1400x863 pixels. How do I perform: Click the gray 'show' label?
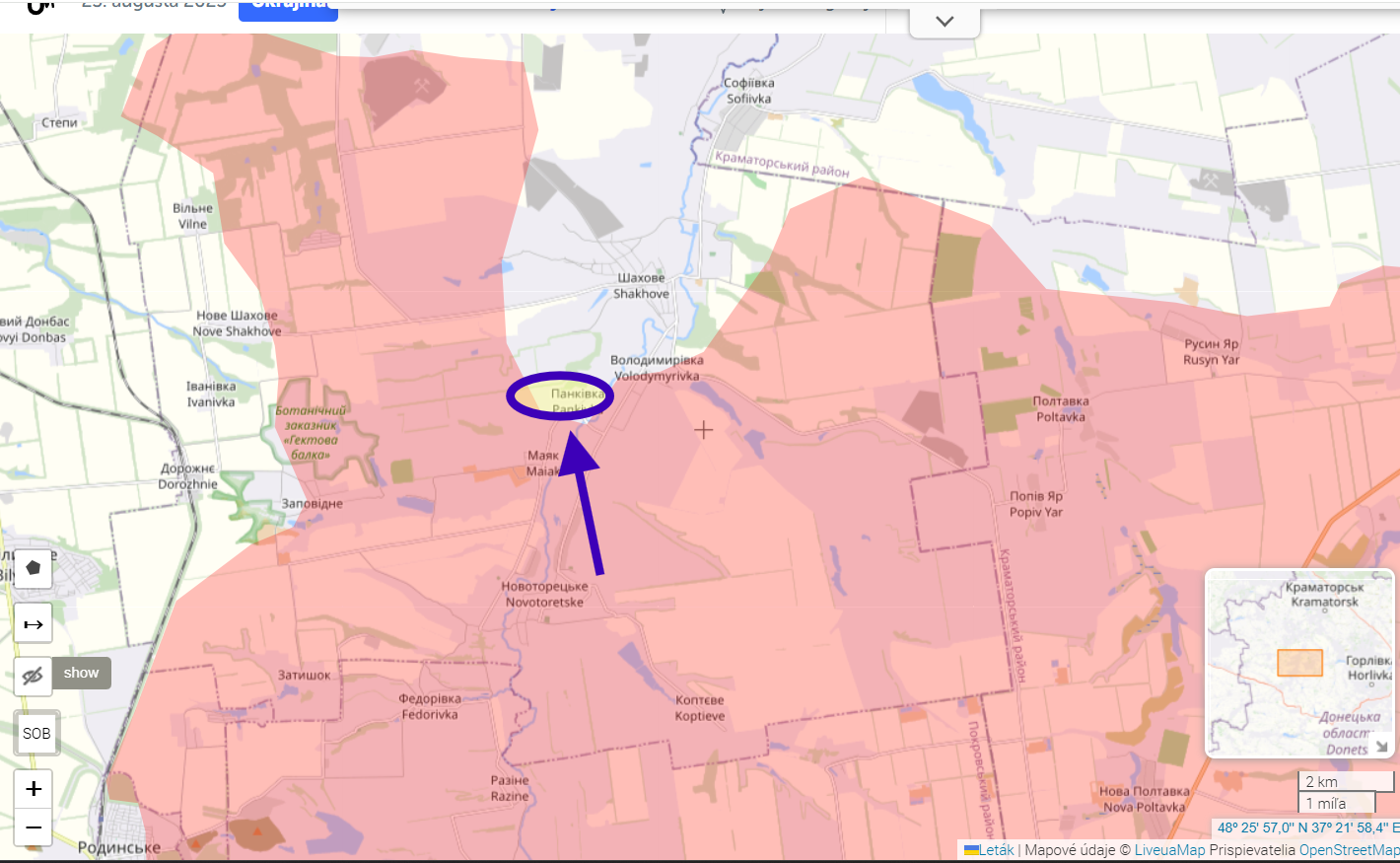pyautogui.click(x=81, y=673)
